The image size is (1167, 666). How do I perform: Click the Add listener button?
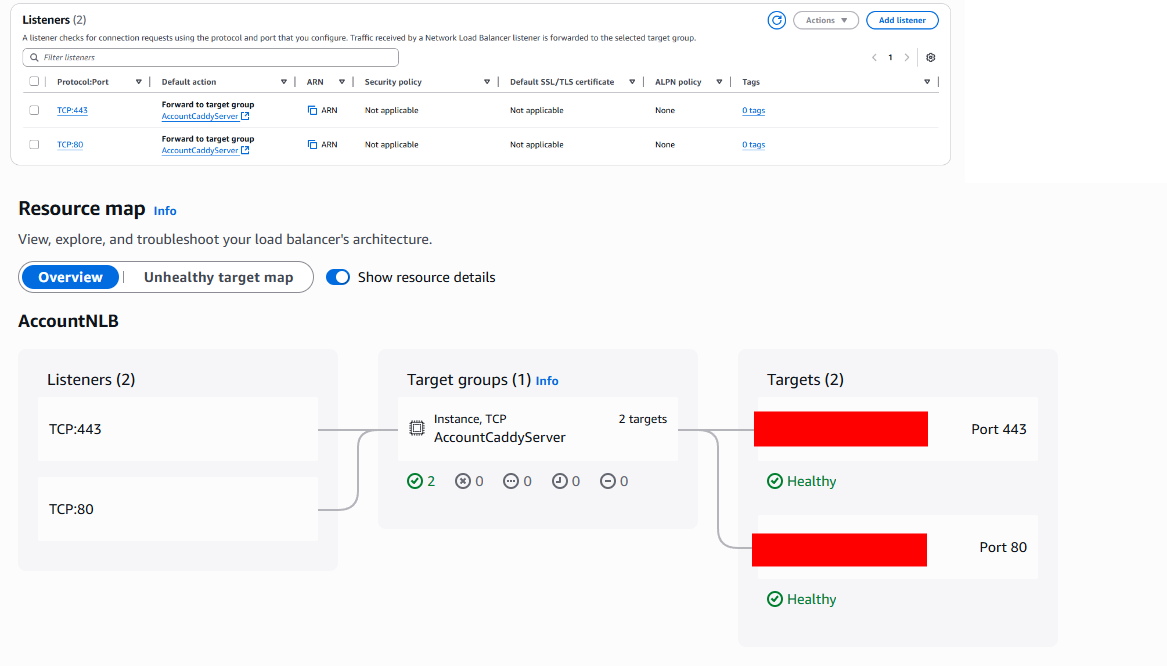pos(901,20)
